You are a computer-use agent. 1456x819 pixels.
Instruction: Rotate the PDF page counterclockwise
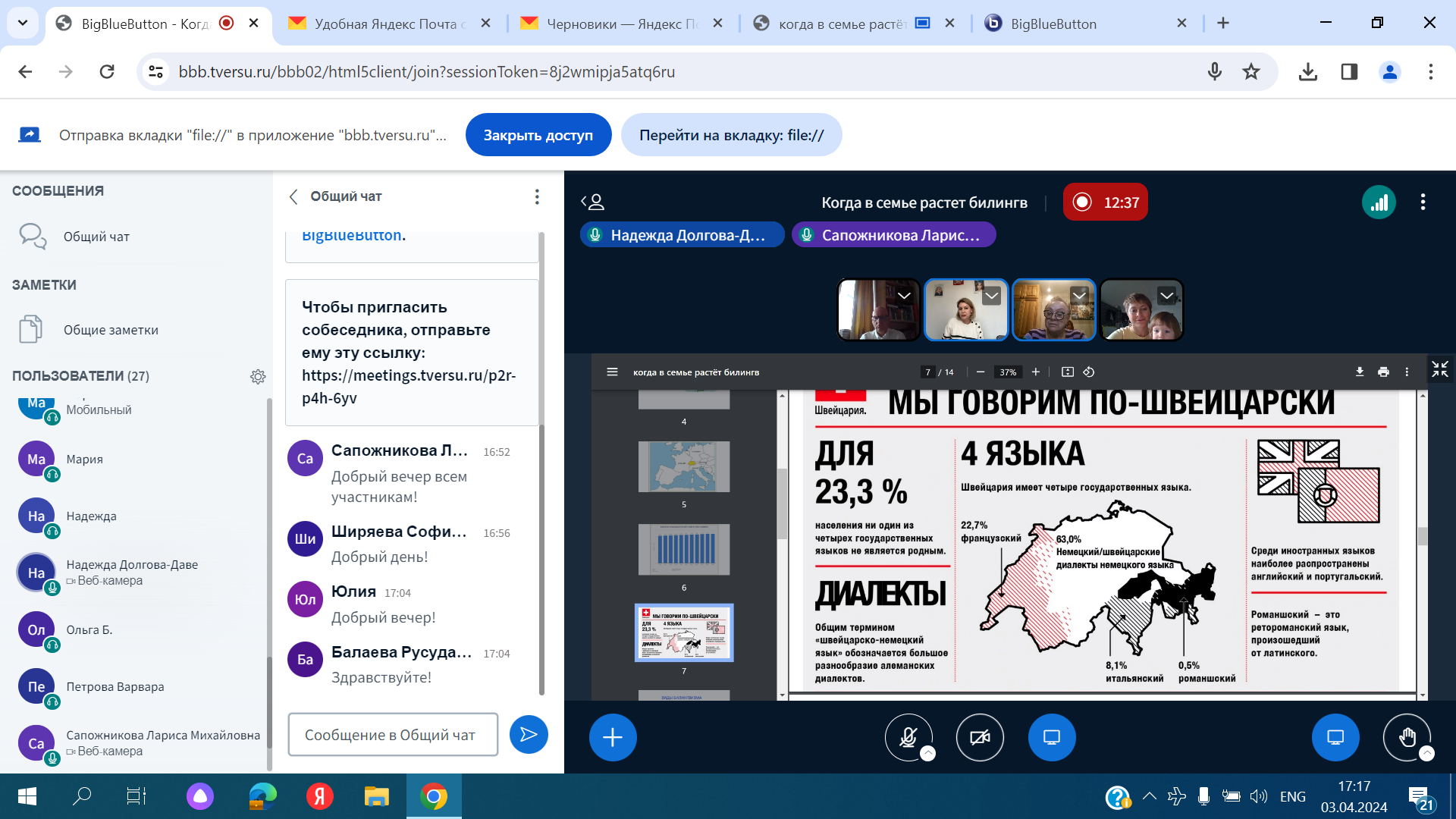(1088, 372)
